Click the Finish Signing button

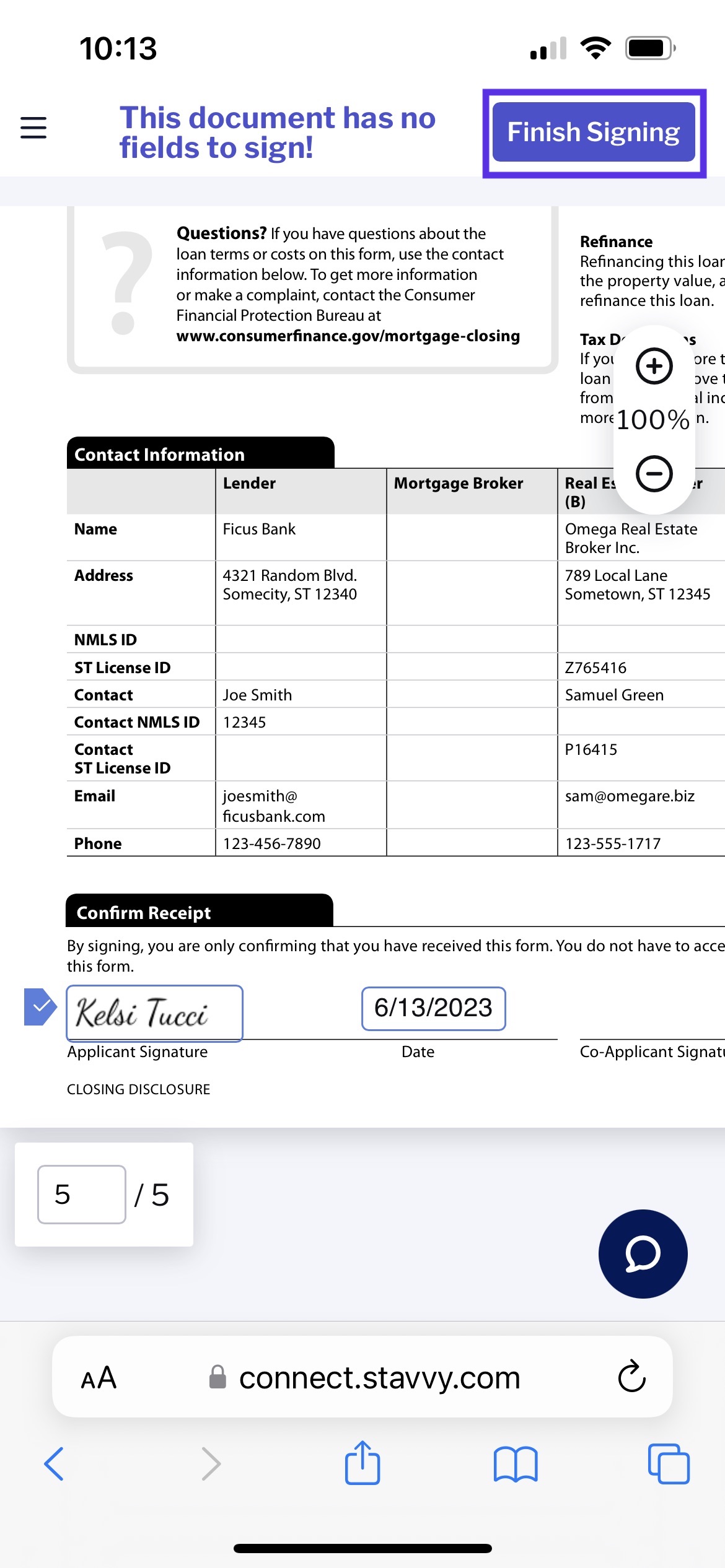click(x=594, y=132)
